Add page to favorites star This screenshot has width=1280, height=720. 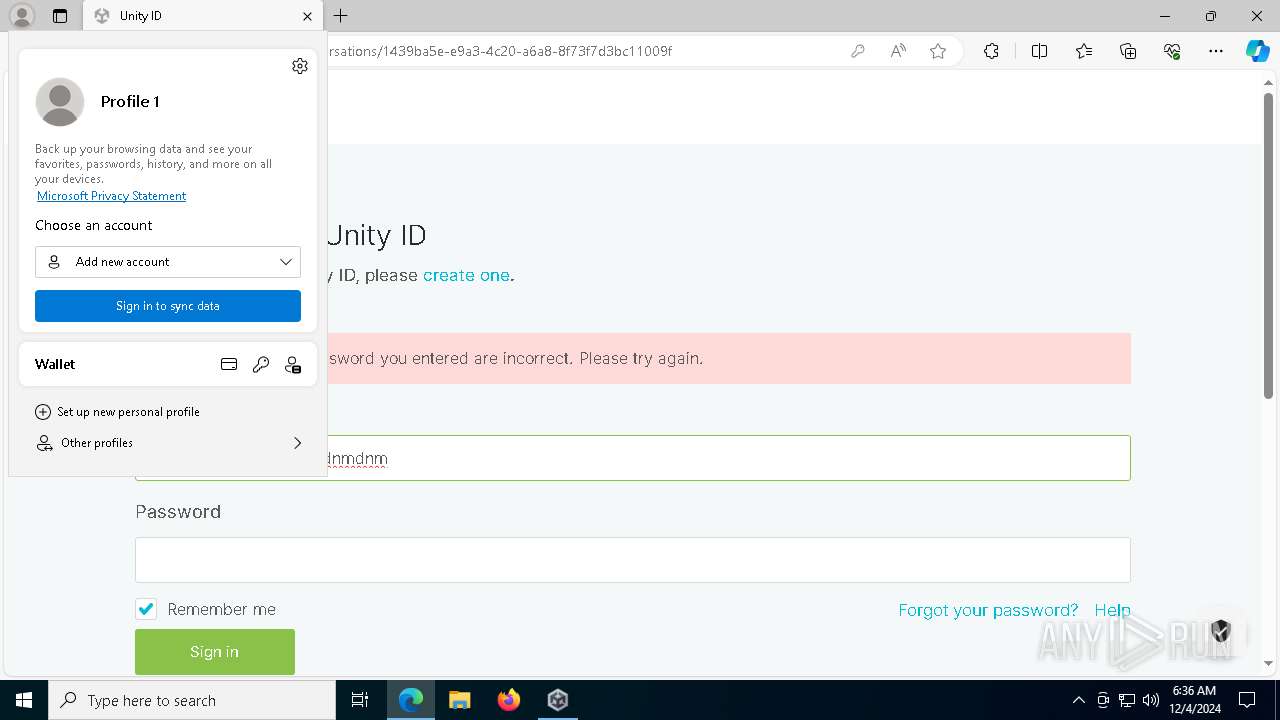click(x=938, y=51)
